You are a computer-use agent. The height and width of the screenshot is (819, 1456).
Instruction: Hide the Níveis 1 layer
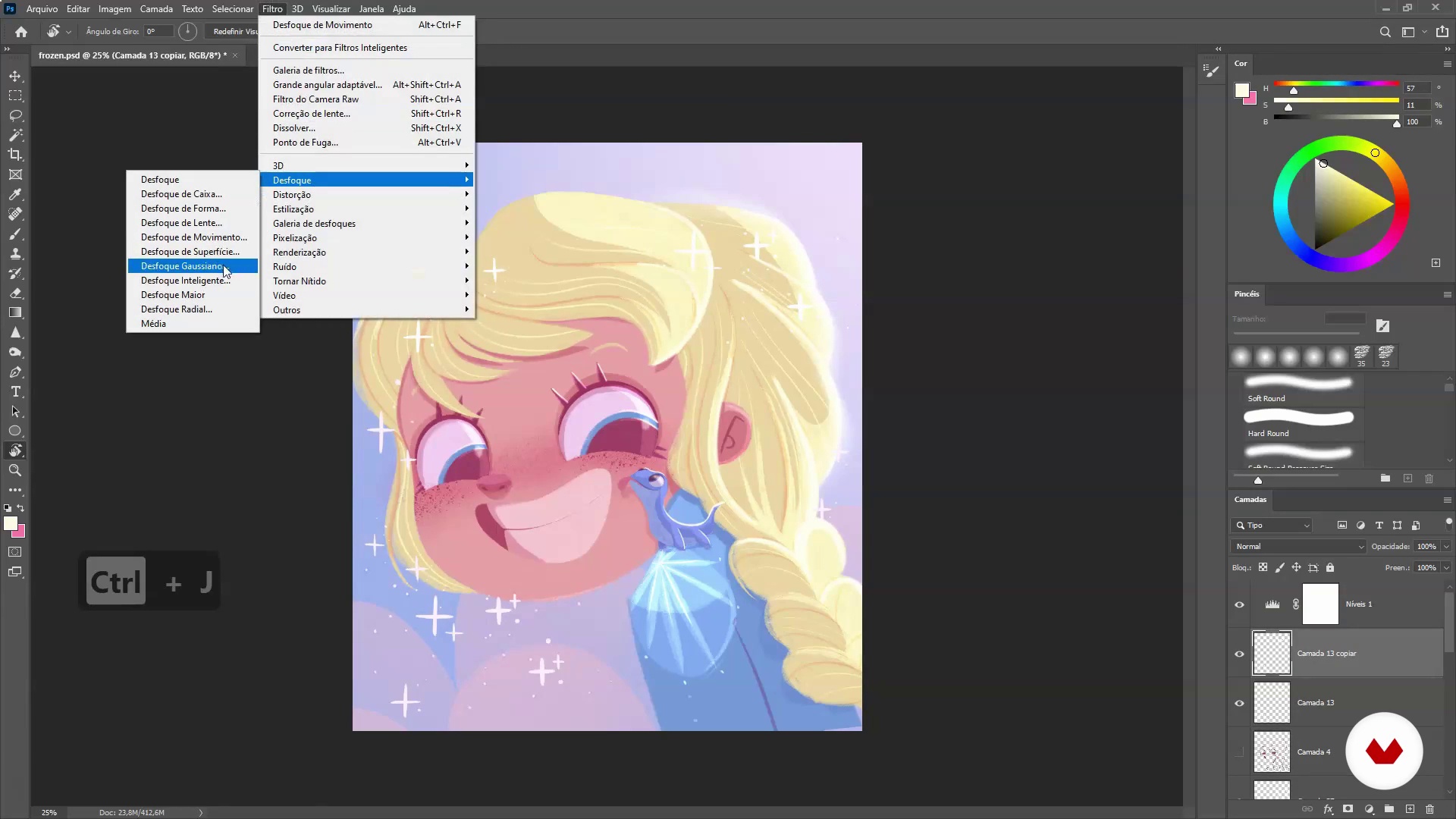[1240, 604]
